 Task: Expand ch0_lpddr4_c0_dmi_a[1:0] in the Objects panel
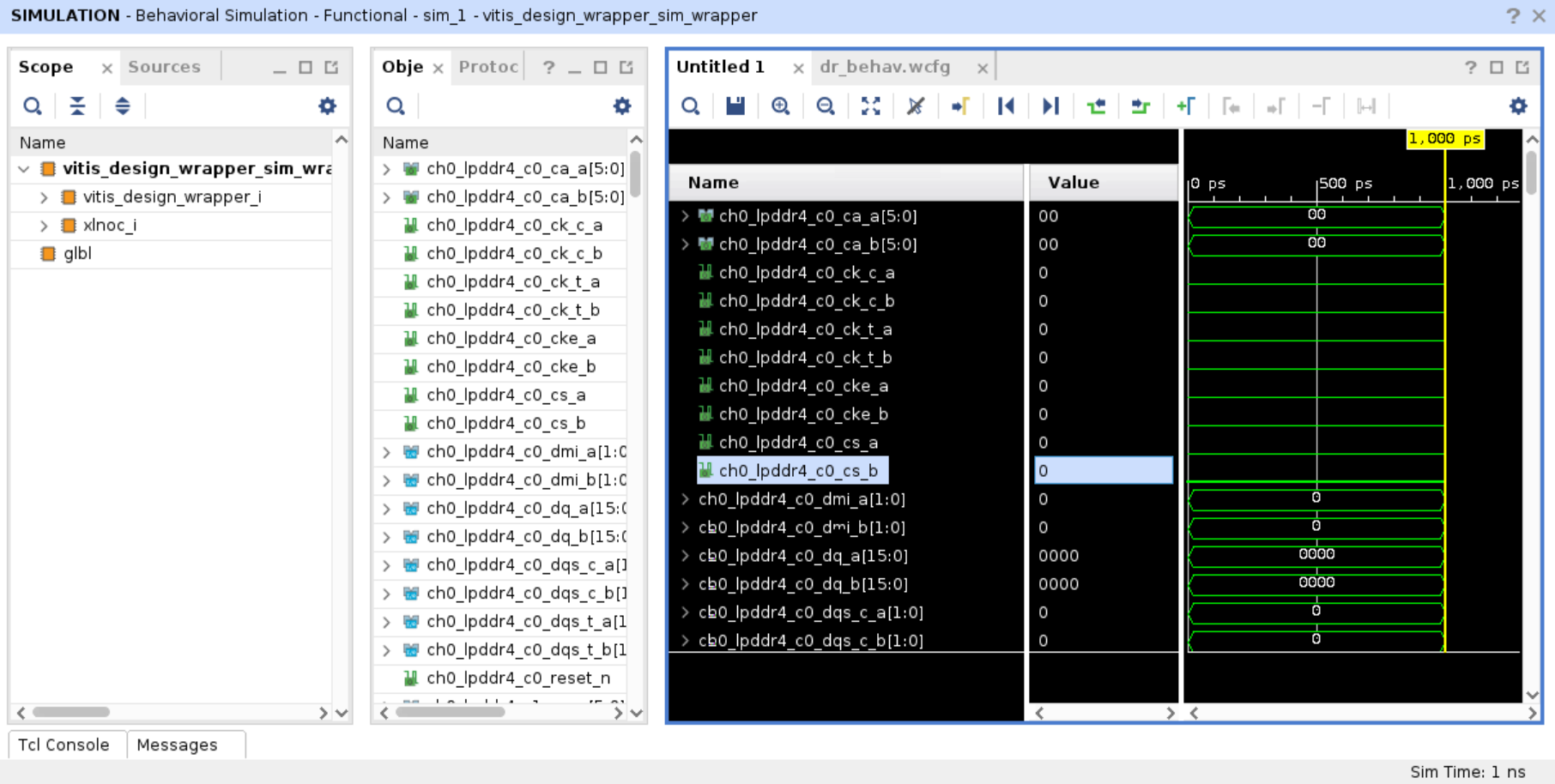(x=385, y=452)
